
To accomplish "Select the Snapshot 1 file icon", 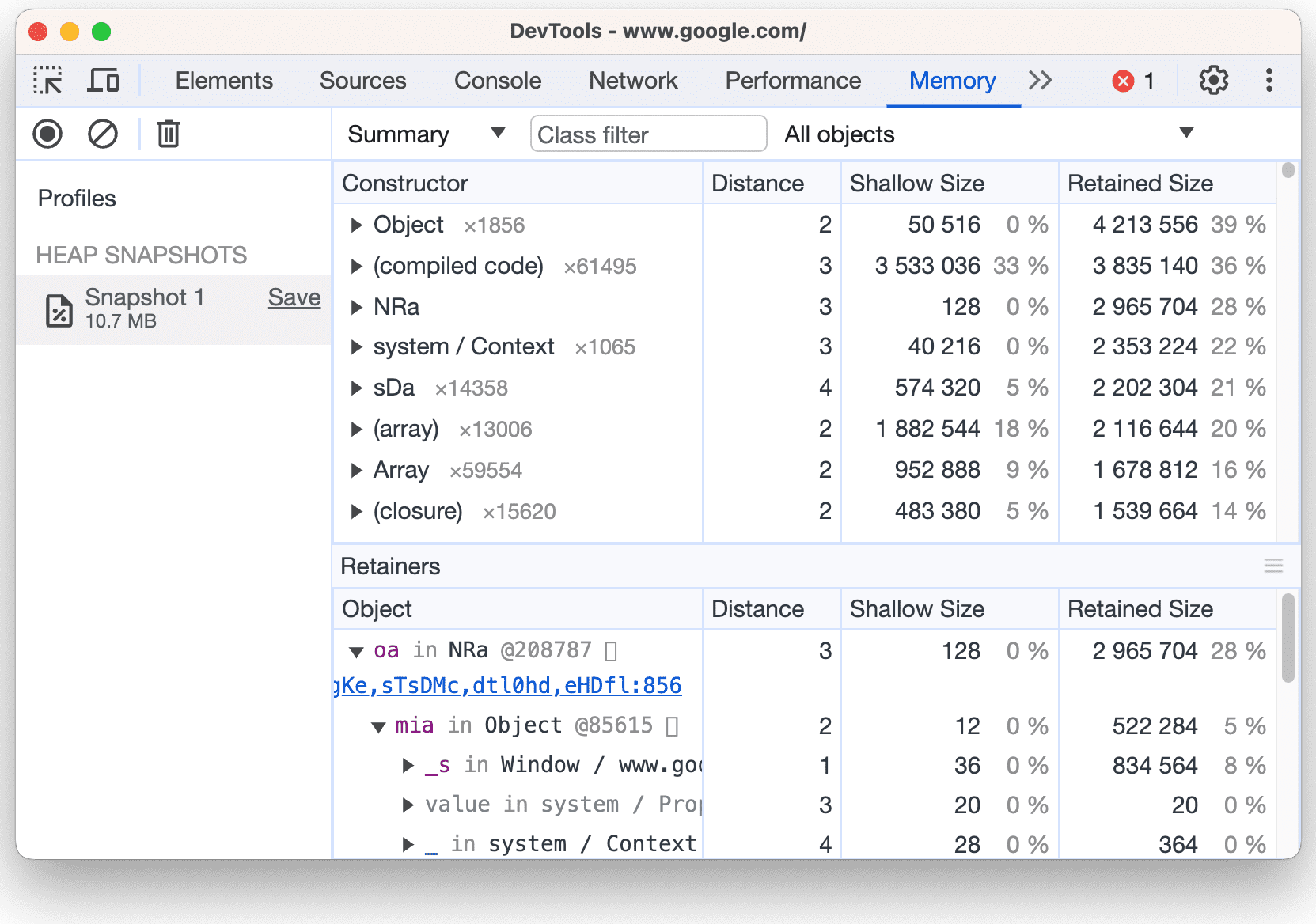I will pos(59,311).
